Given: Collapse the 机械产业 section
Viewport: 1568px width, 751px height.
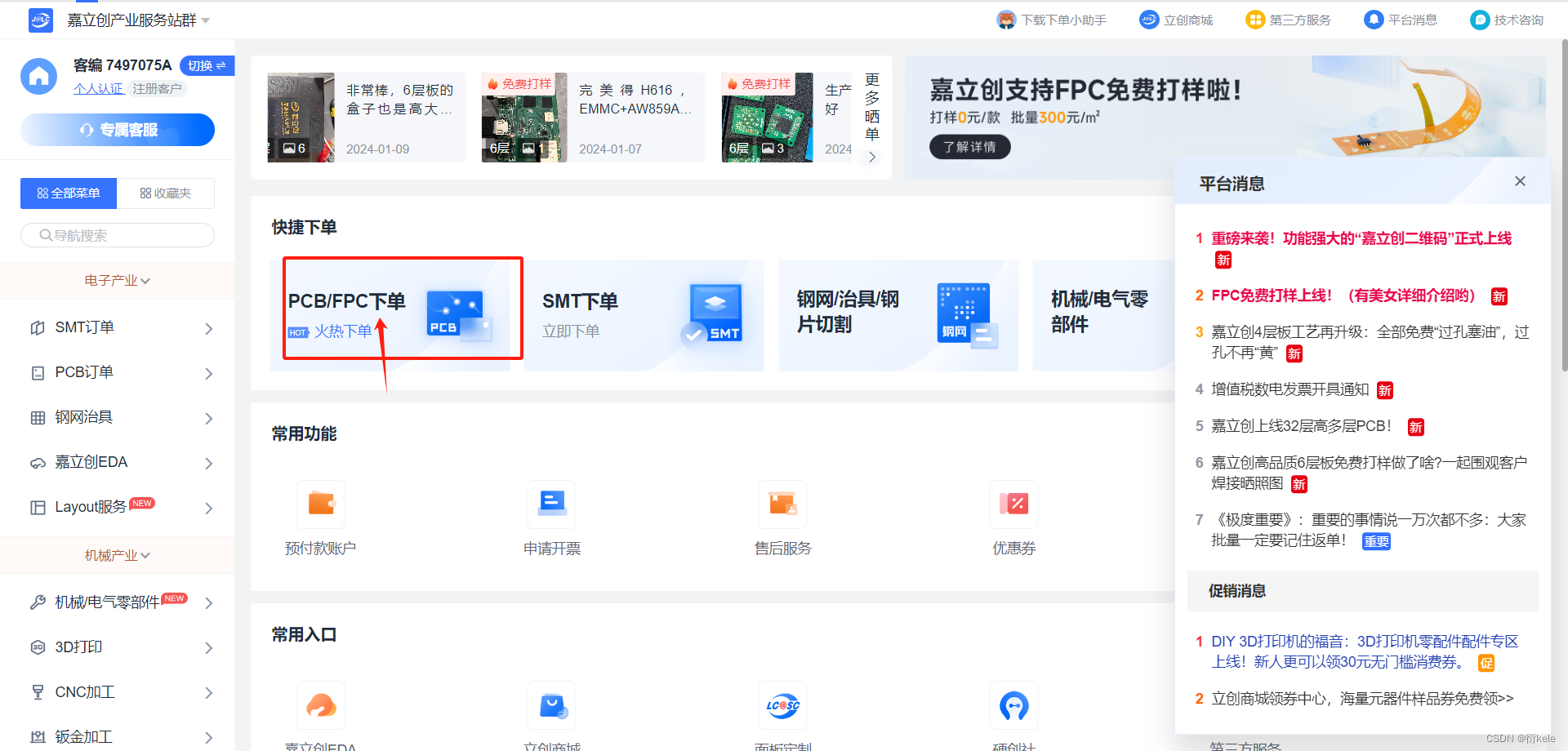Looking at the screenshot, I should [118, 555].
